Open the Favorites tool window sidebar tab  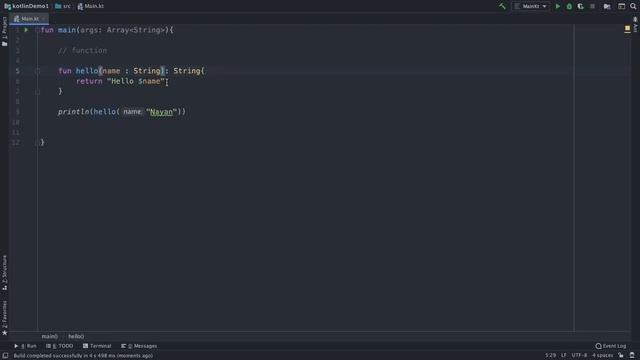pos(4,318)
